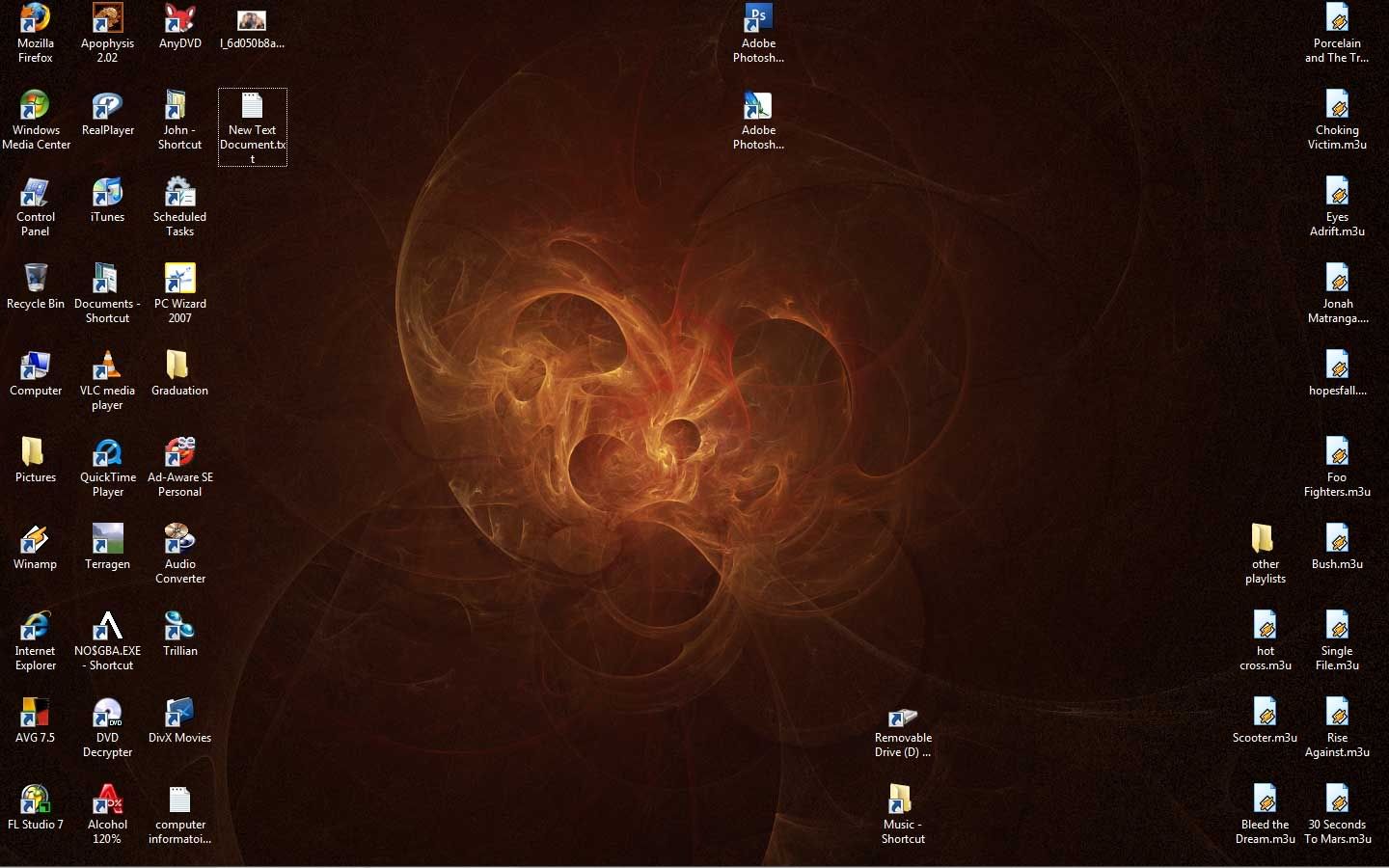This screenshot has width=1389, height=868.
Task: Select the Trillian icon
Action: (179, 626)
